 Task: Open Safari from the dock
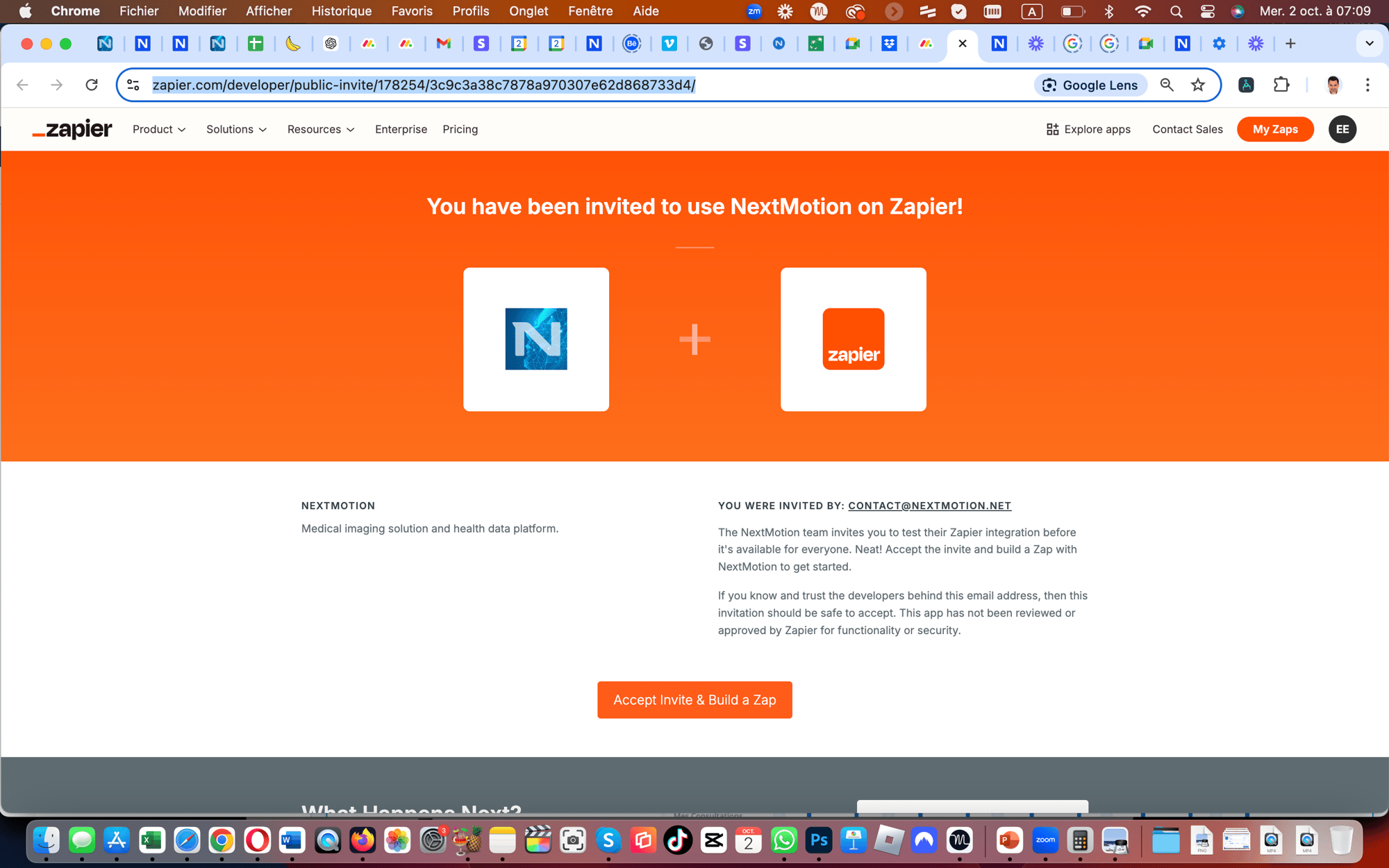point(187,841)
